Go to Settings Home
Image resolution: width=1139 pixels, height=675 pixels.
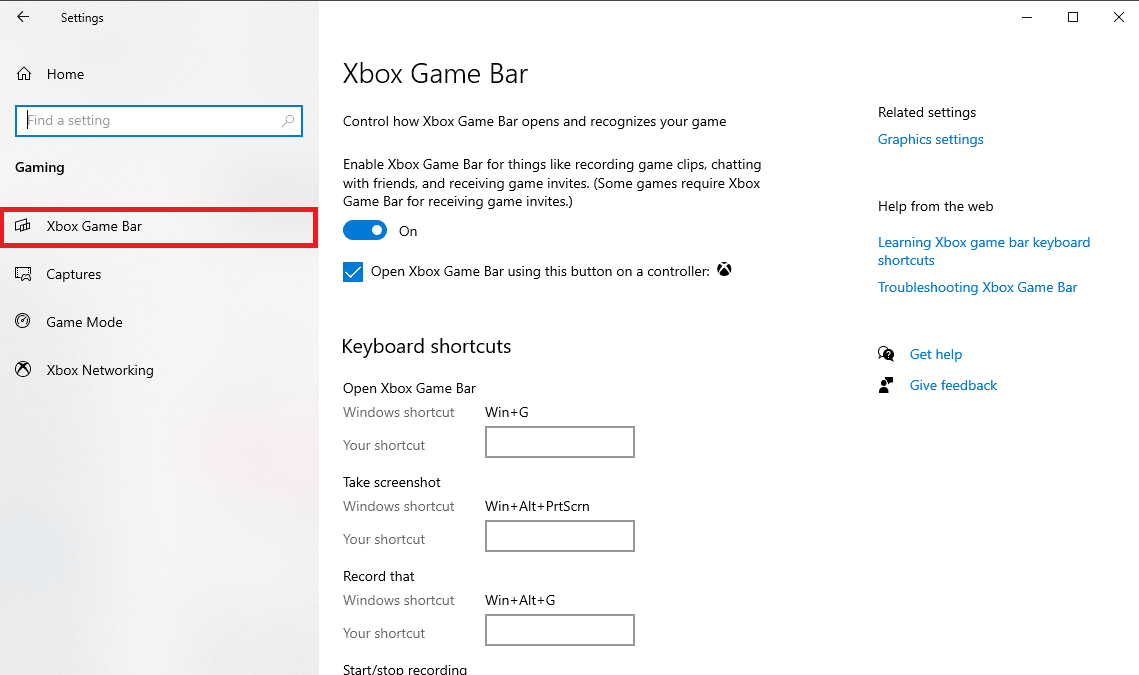click(x=65, y=74)
